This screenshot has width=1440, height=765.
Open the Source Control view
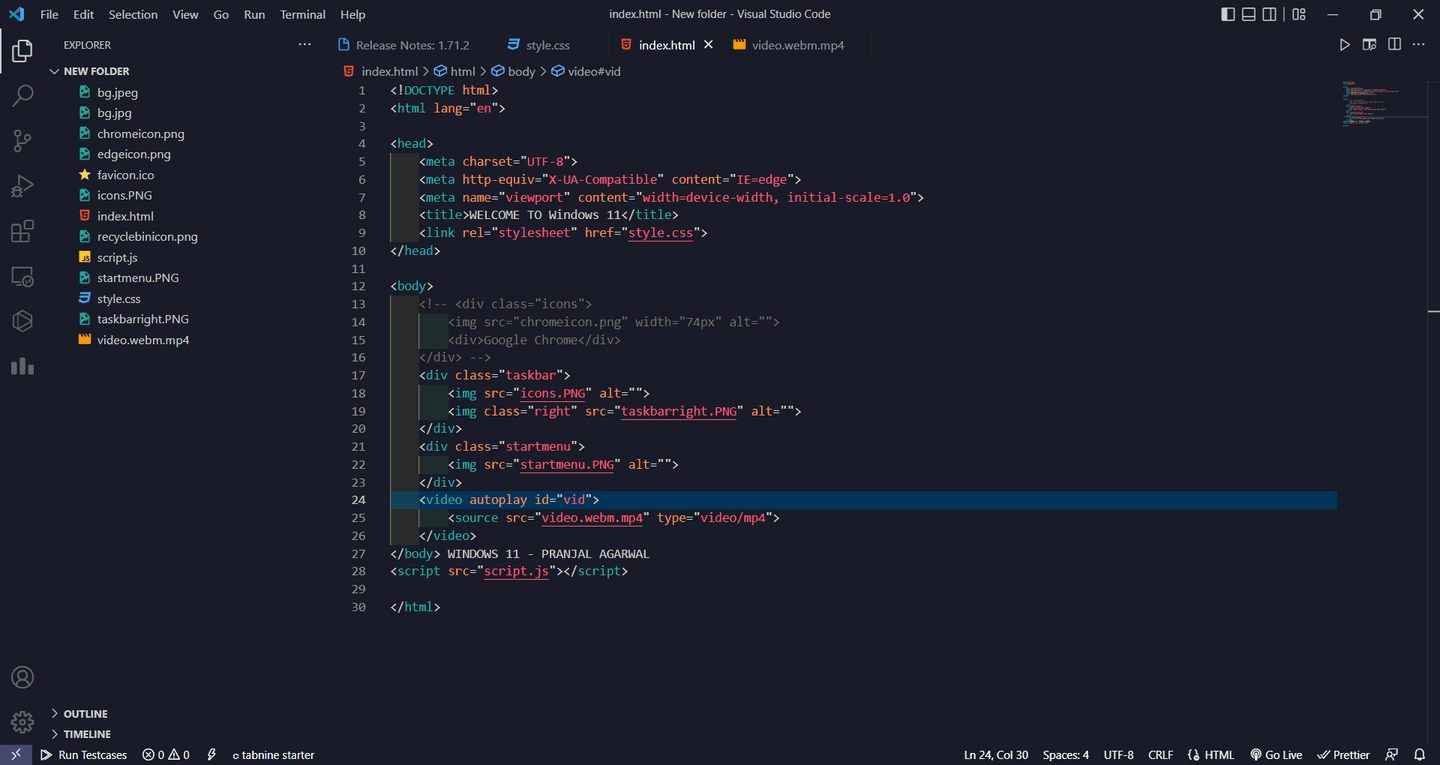22,141
